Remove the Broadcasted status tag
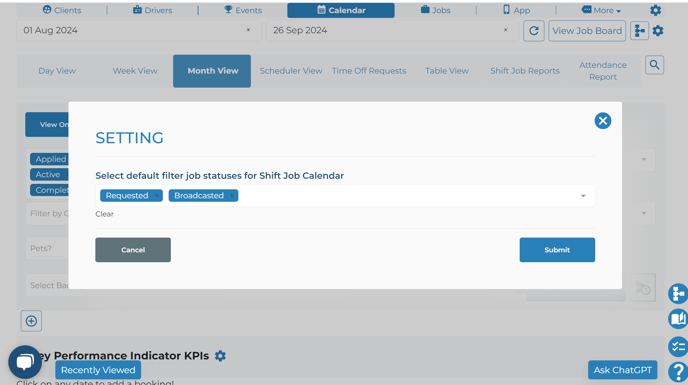Screen dimensions: 688x385 232,196
